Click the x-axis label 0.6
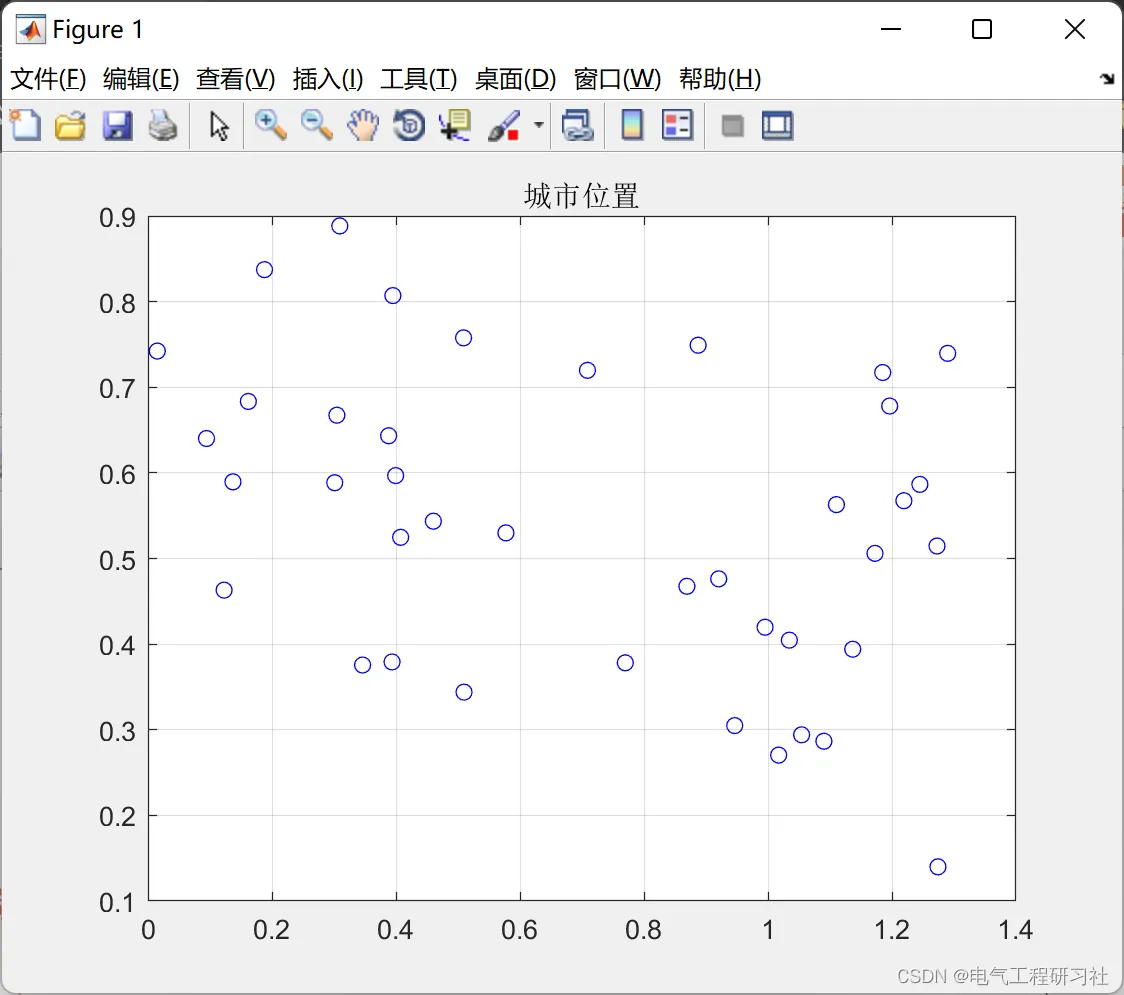 coord(520,930)
